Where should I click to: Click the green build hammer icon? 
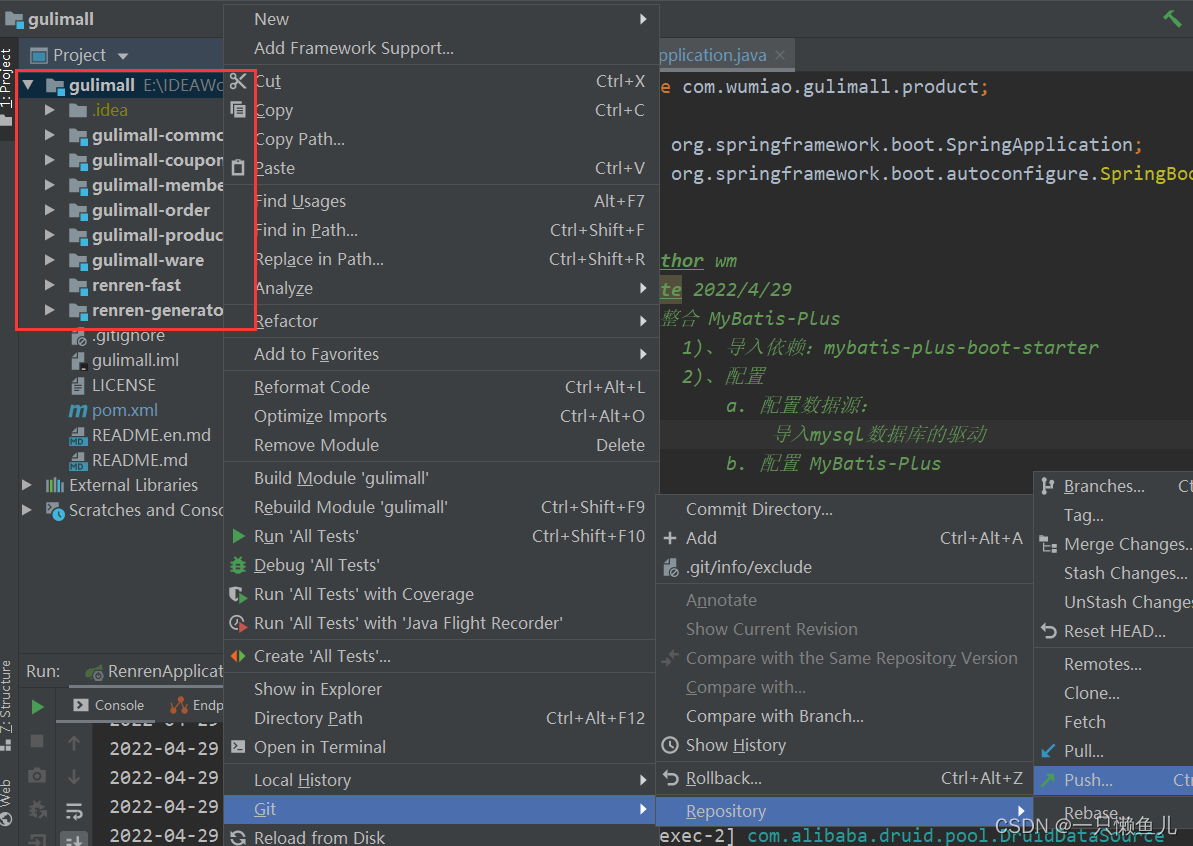point(1172,17)
